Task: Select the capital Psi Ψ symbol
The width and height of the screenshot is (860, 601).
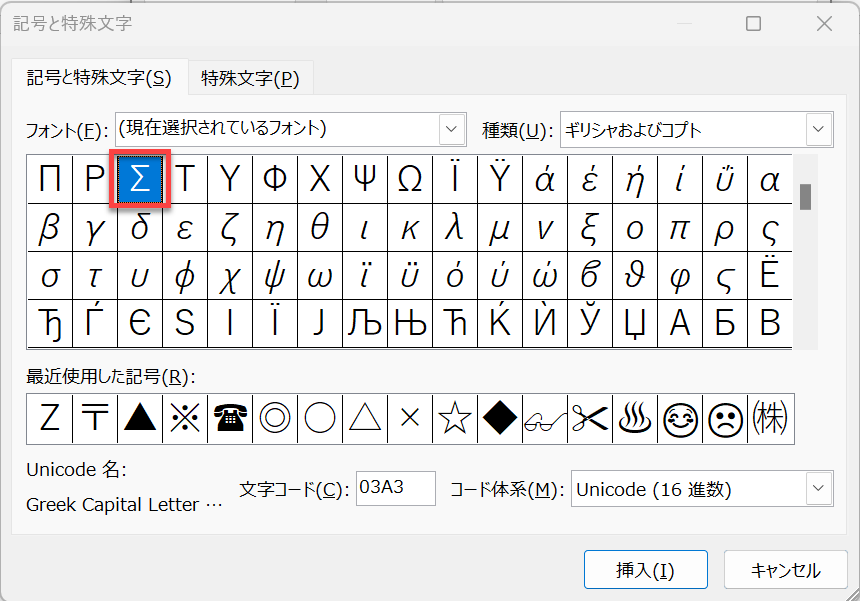Action: 365,179
